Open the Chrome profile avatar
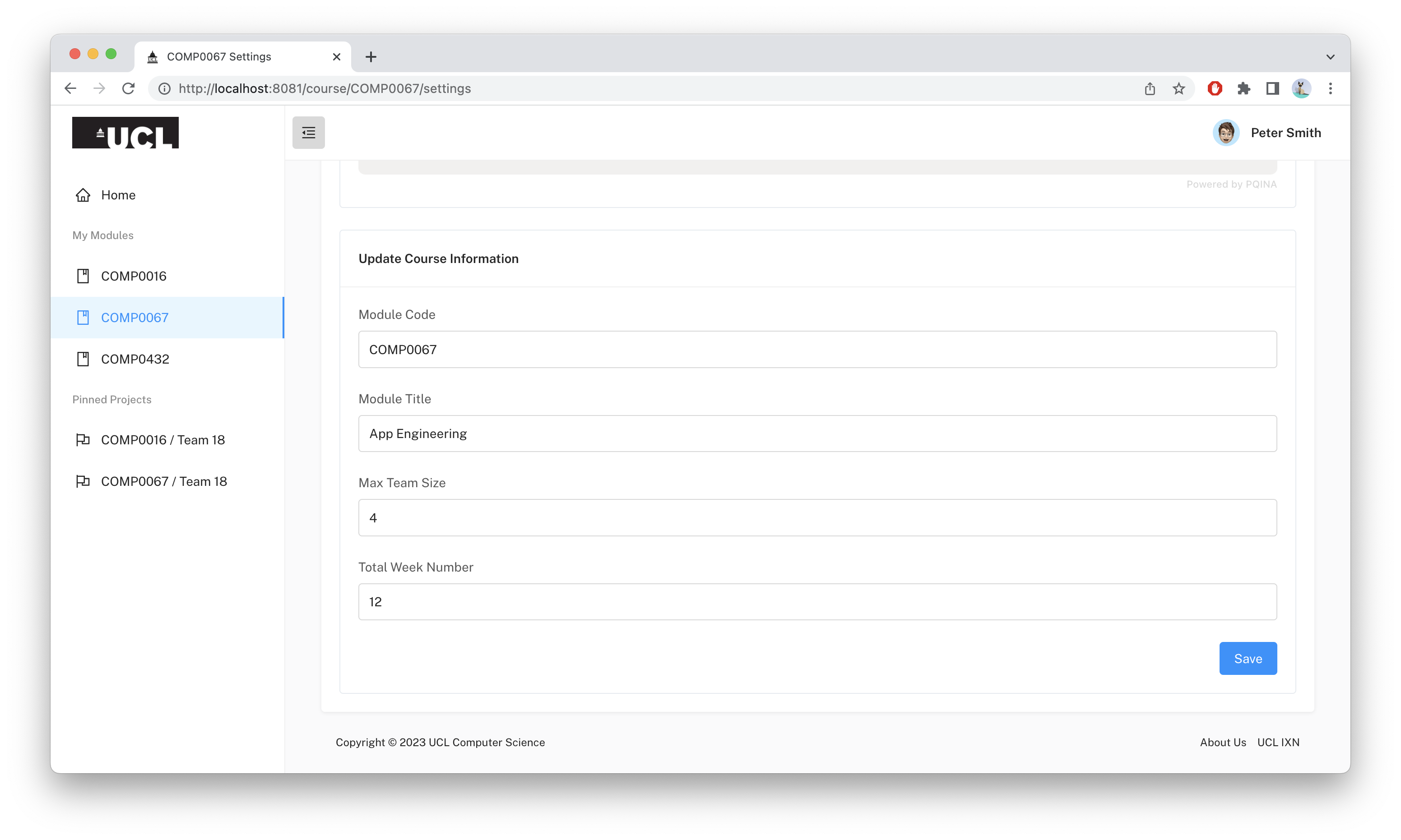The height and width of the screenshot is (840, 1401). [1301, 88]
